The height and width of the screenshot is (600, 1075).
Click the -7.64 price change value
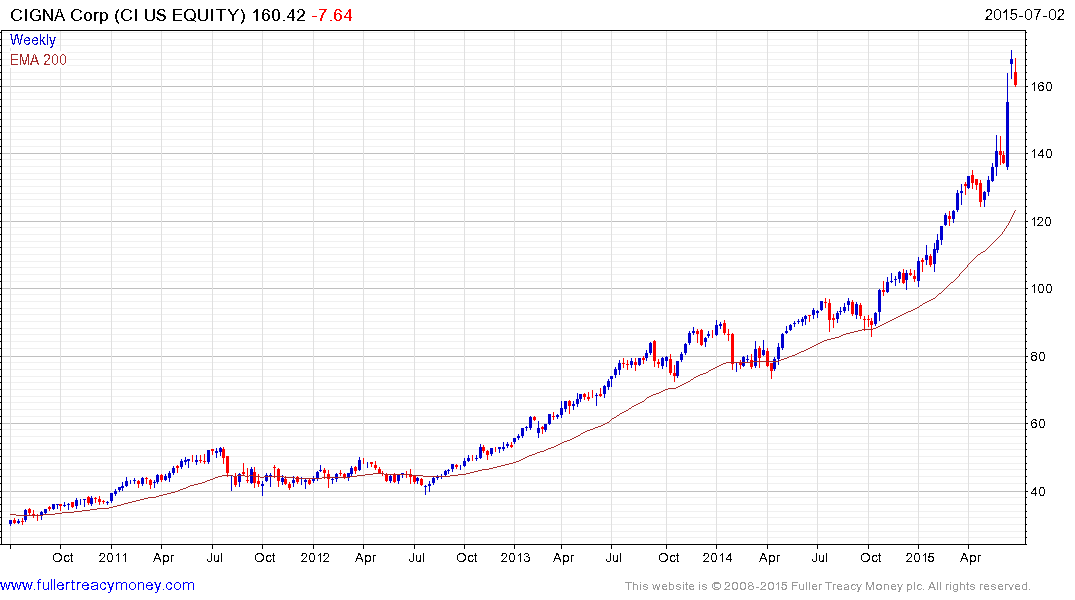click(x=332, y=15)
